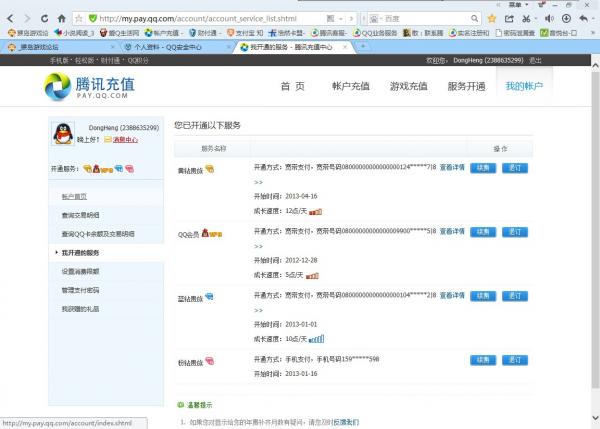Open 查看详情 in the QQ会员 row
Screen dimensions: 600x429
(452, 231)
